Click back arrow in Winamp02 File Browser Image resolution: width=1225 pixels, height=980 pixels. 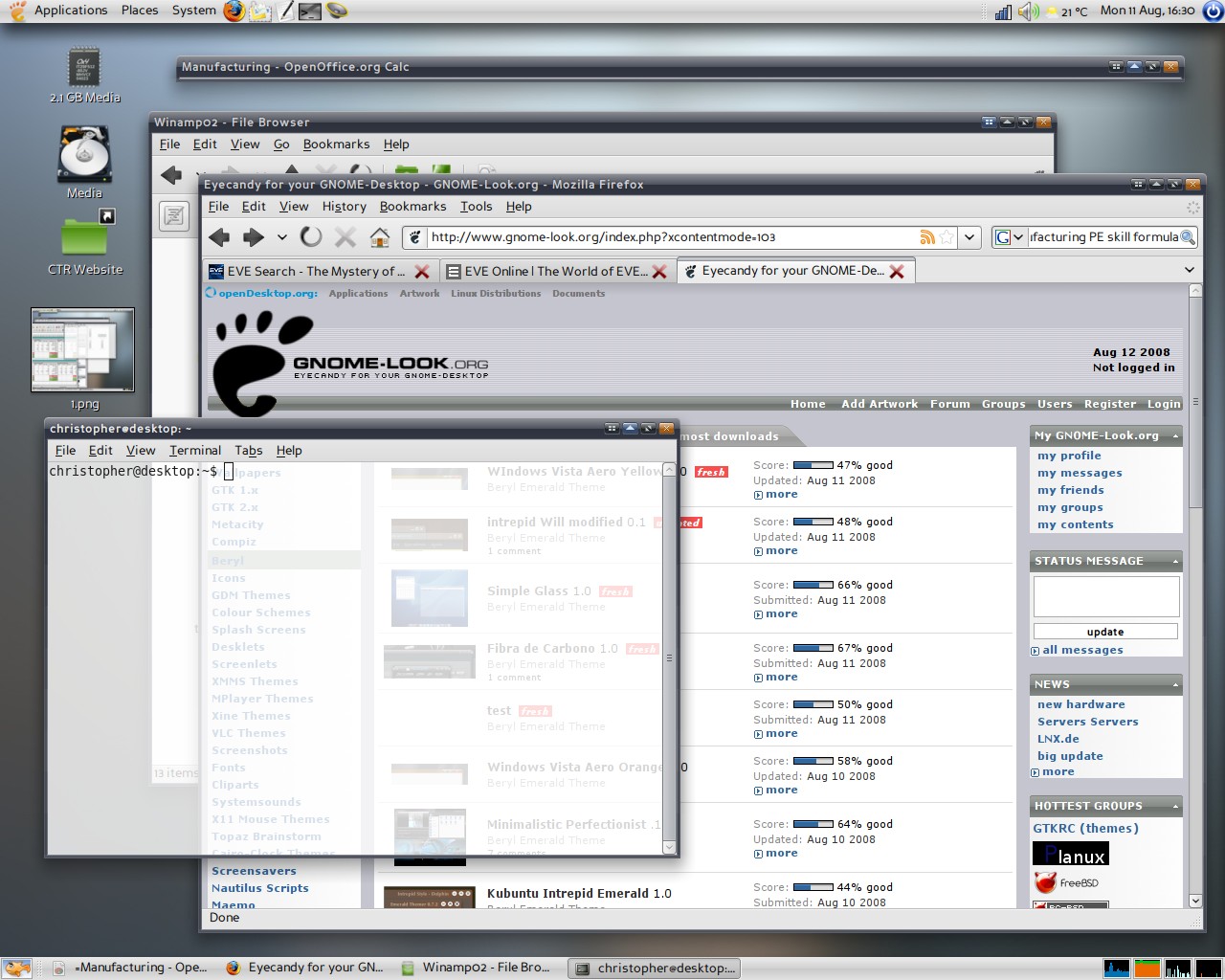[x=171, y=174]
